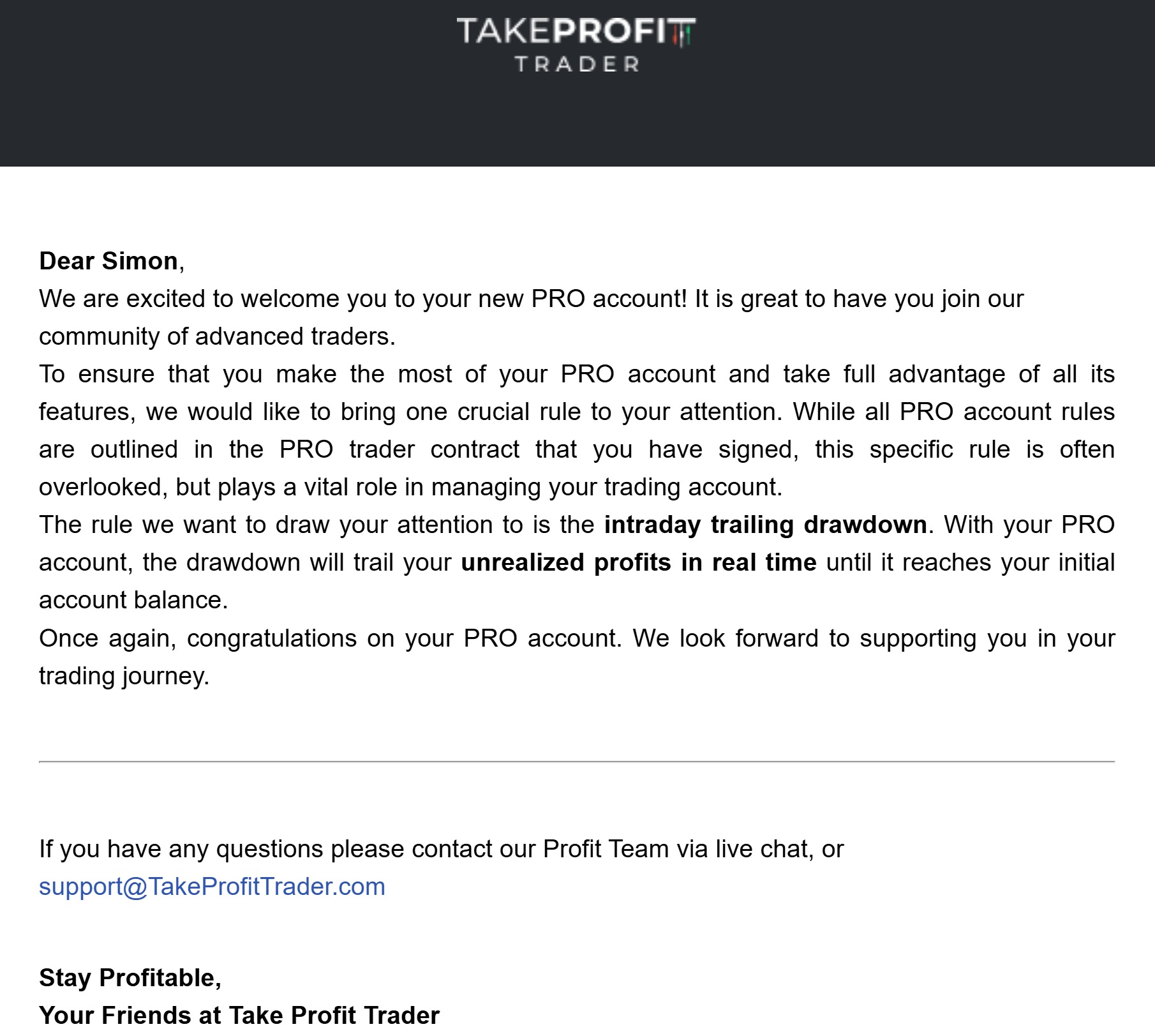The width and height of the screenshot is (1155, 1036).
Task: Click the horizontal divider line
Action: 577,762
